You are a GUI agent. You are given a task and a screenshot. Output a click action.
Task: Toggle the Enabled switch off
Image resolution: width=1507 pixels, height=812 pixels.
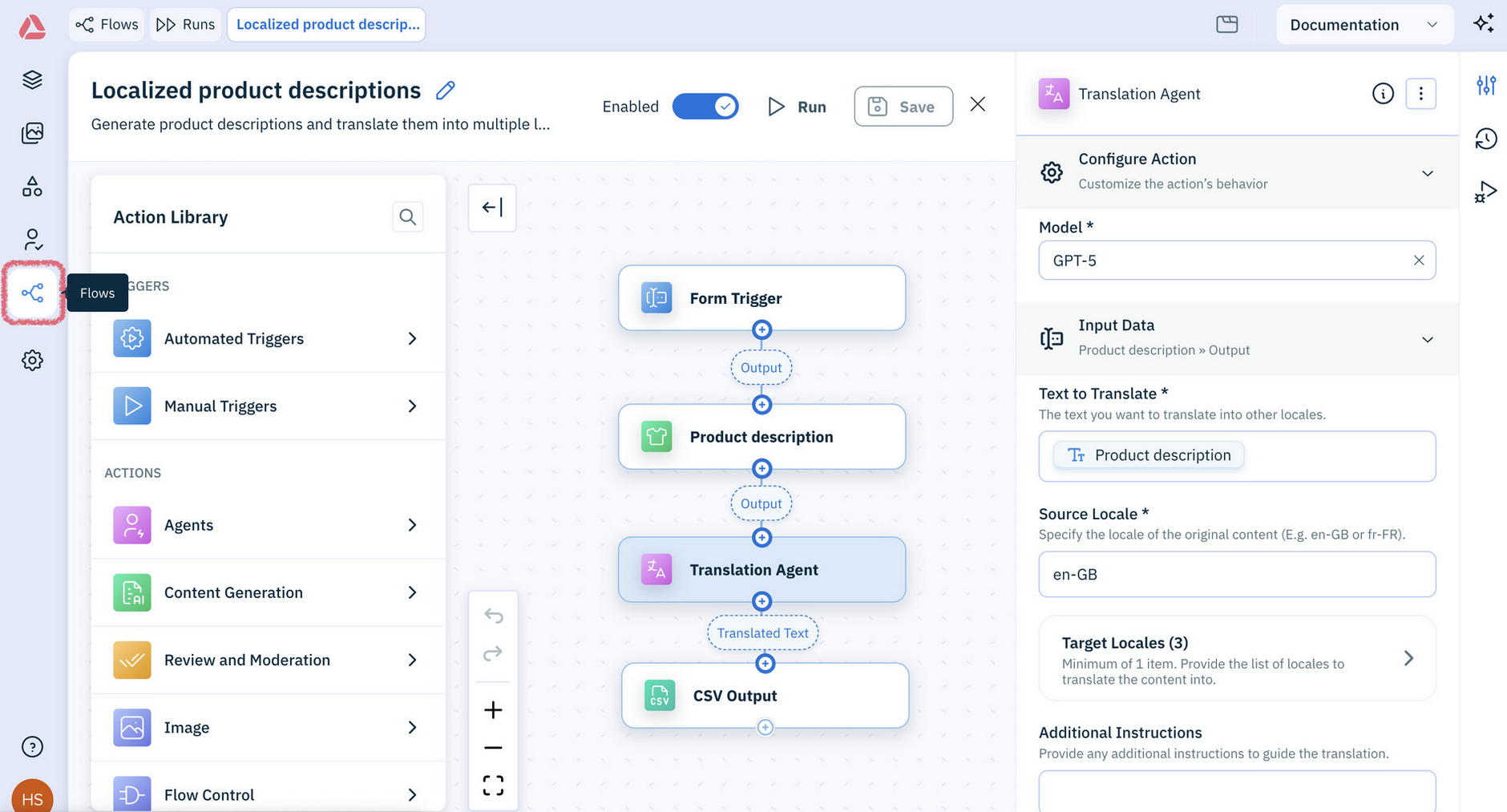pos(705,107)
